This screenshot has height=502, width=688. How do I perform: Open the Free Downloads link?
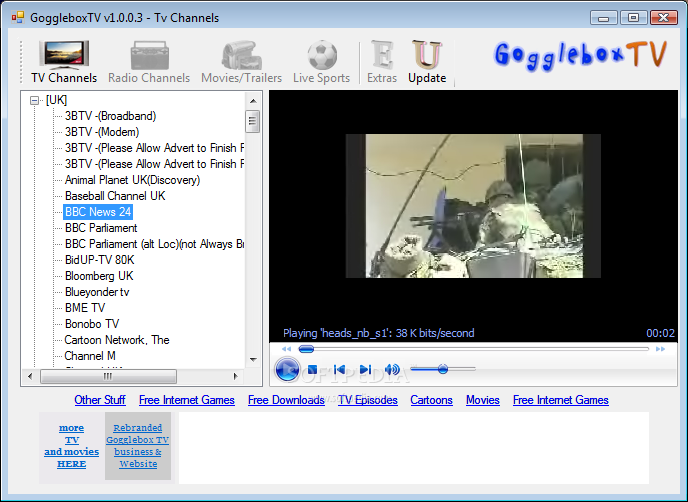[286, 400]
